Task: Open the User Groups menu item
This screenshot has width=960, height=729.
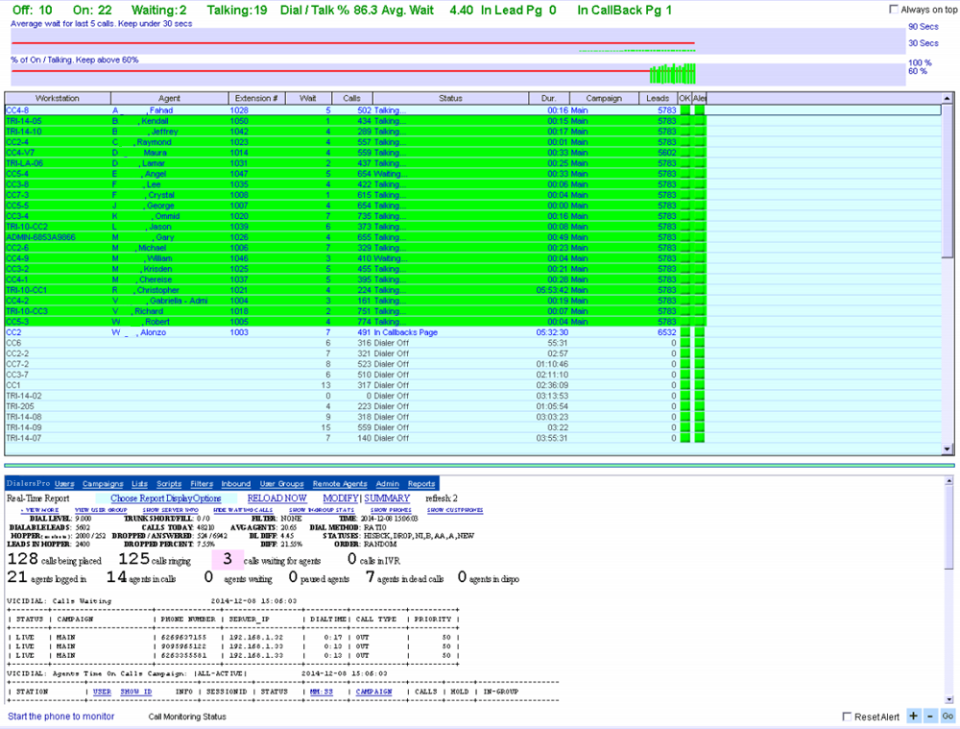Action: point(282,484)
